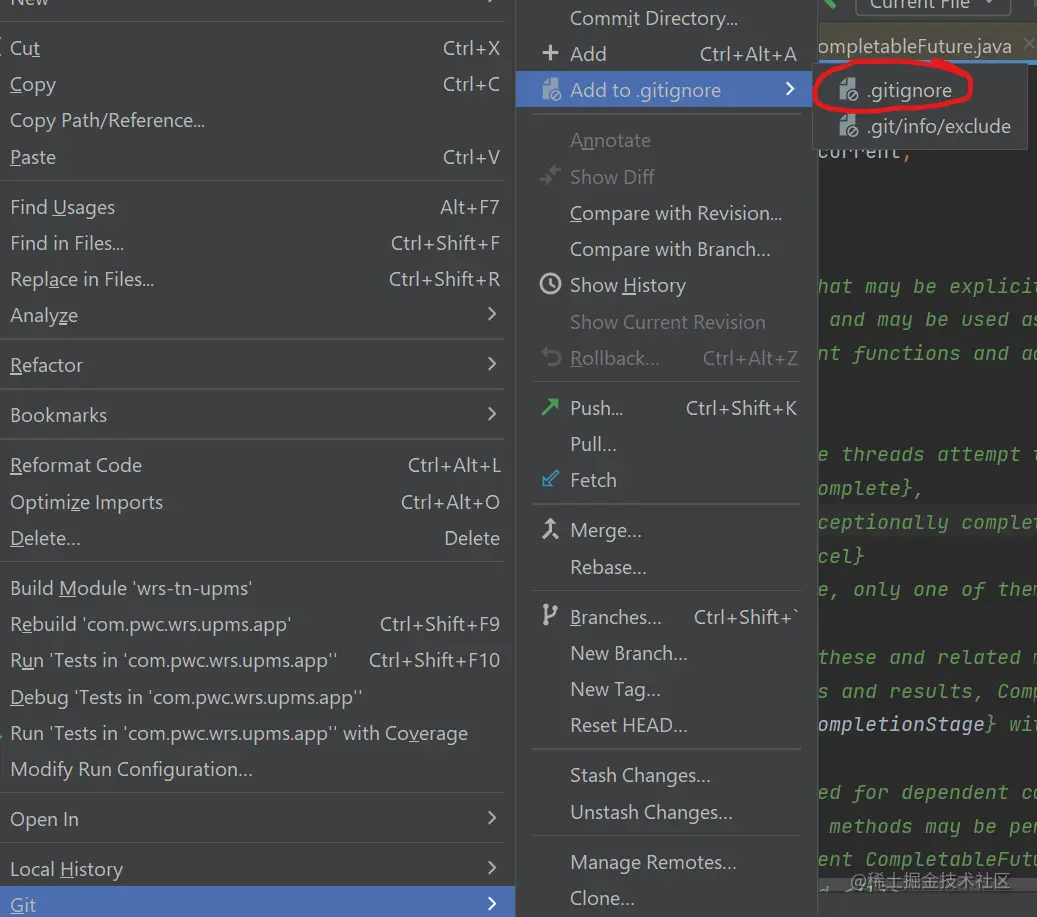Open Modify Run Configuration...

coord(258,769)
